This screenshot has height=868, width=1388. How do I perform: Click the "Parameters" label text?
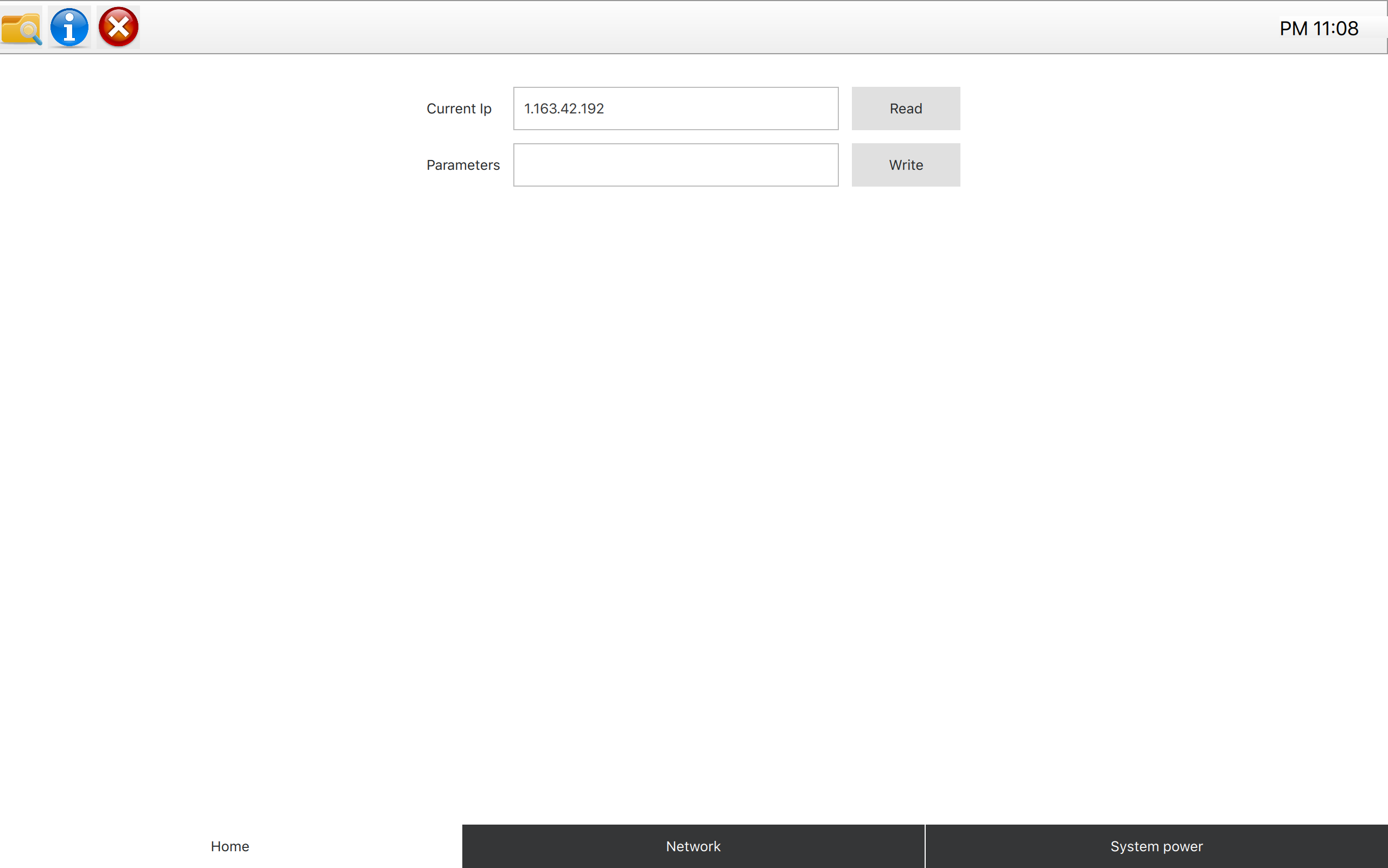pos(463,165)
